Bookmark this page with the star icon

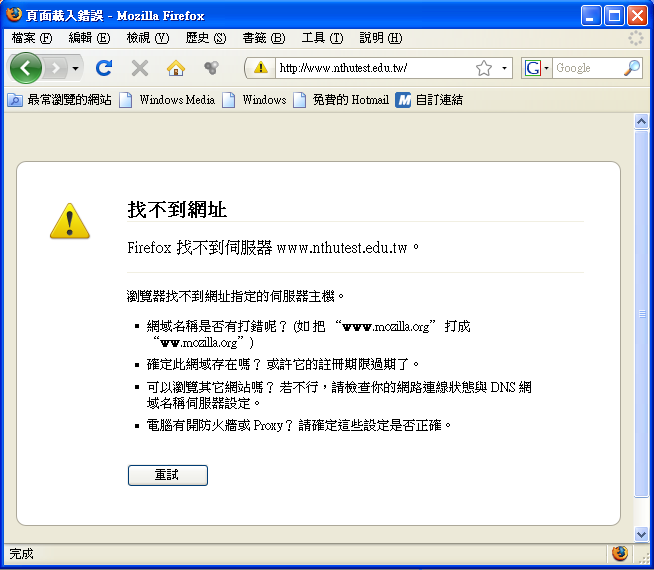484,68
